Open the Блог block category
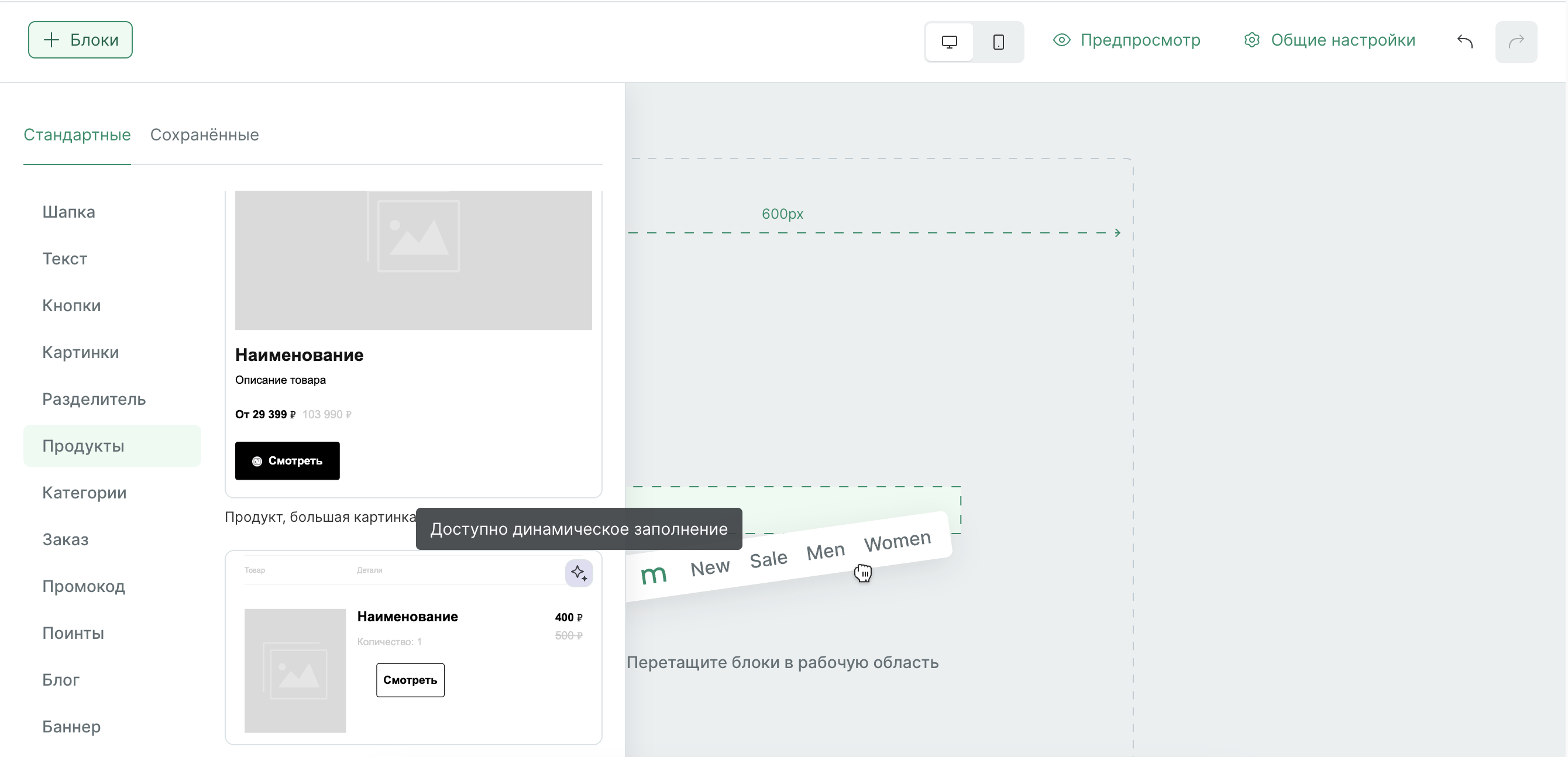Image resolution: width=1568 pixels, height=757 pixels. click(112, 680)
